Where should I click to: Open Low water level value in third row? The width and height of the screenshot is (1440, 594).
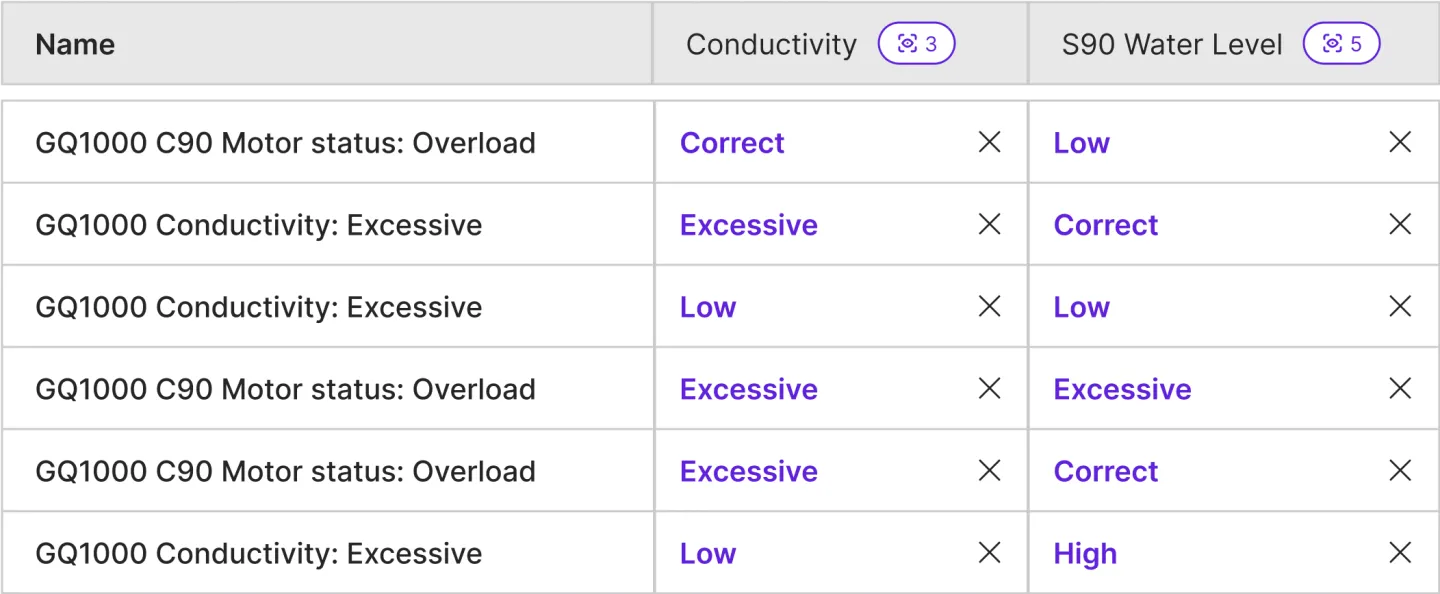coord(1081,307)
